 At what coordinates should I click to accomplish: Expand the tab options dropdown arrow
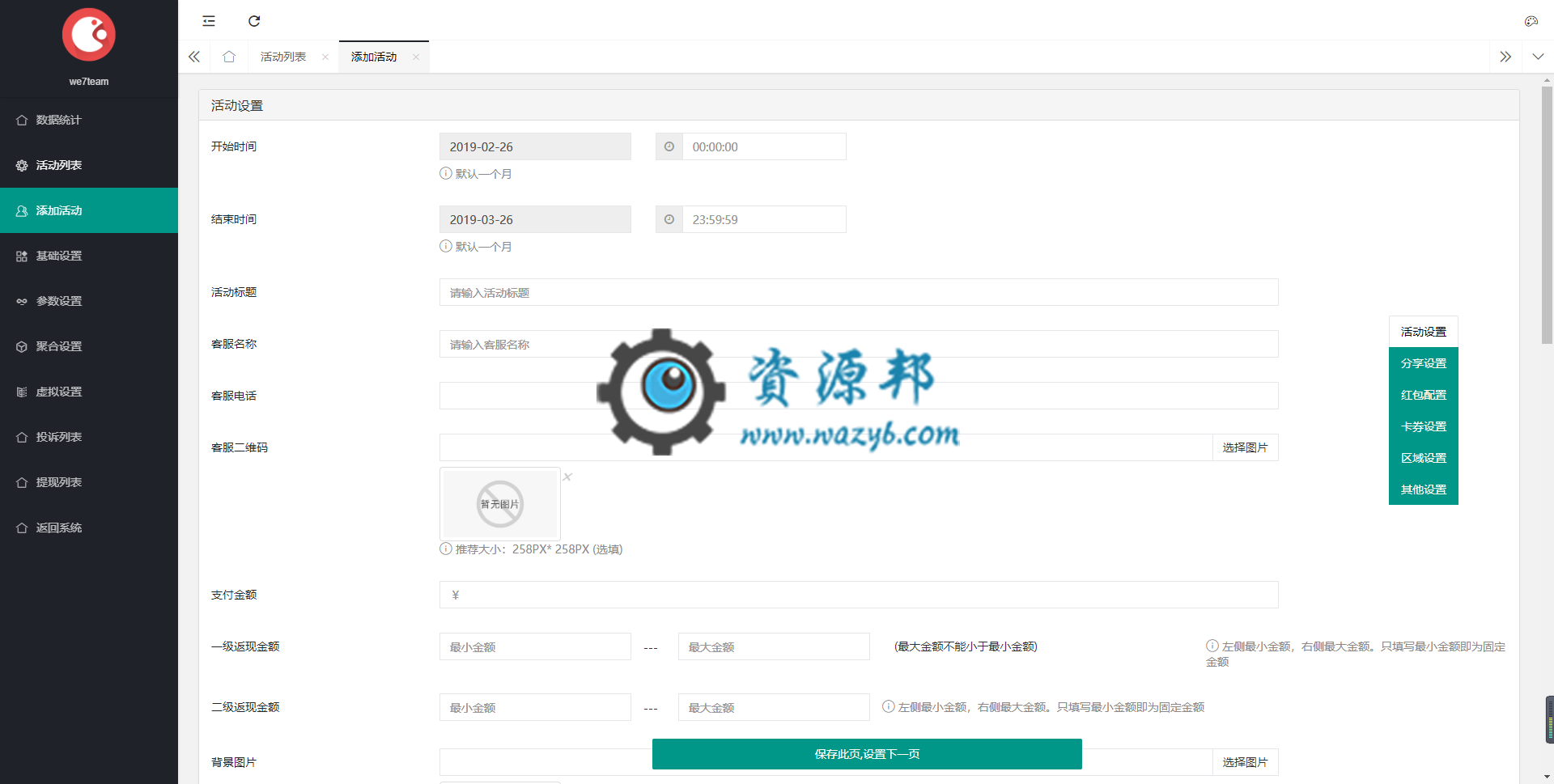1538,57
